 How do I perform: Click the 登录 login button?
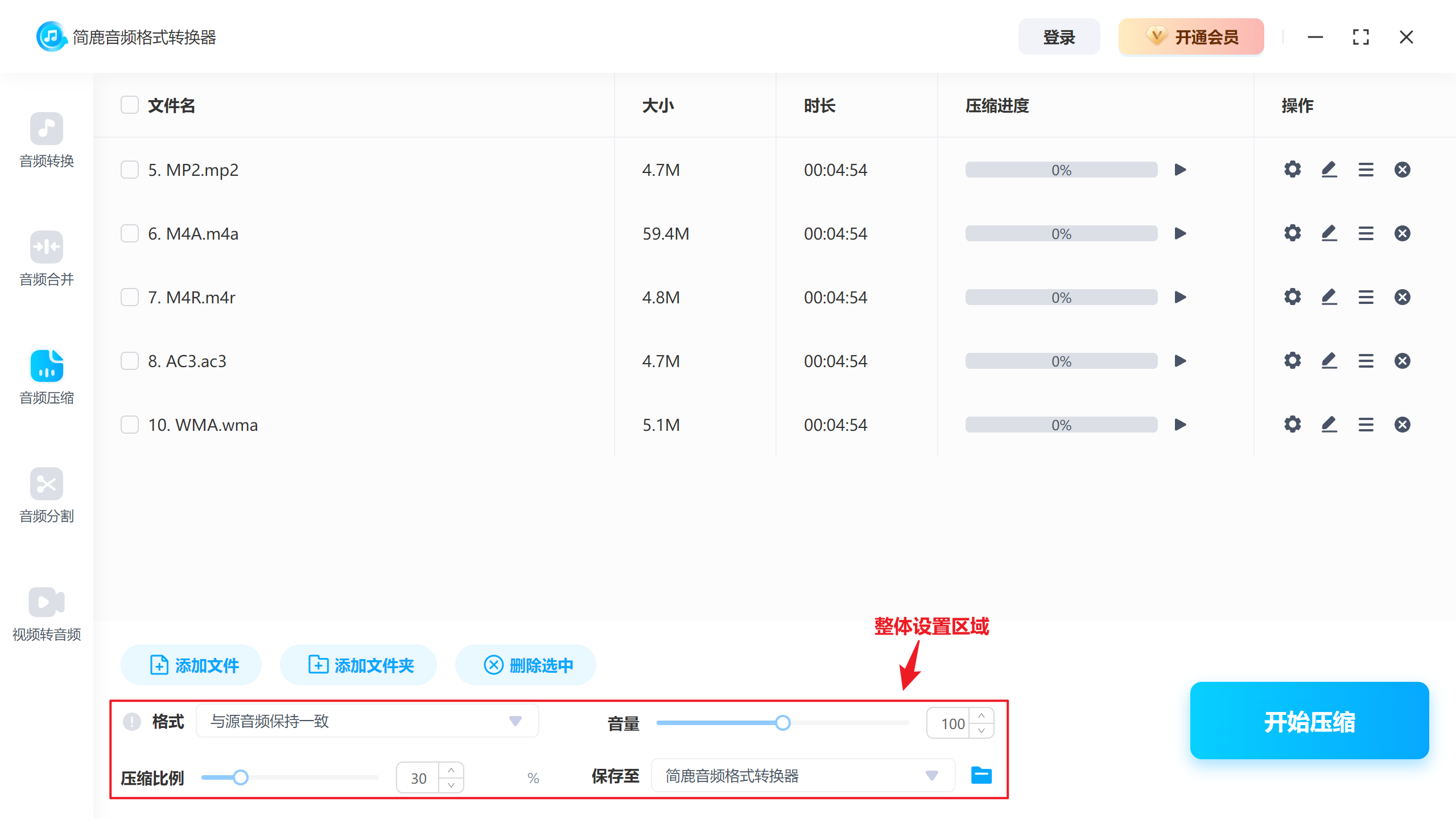point(1059,36)
